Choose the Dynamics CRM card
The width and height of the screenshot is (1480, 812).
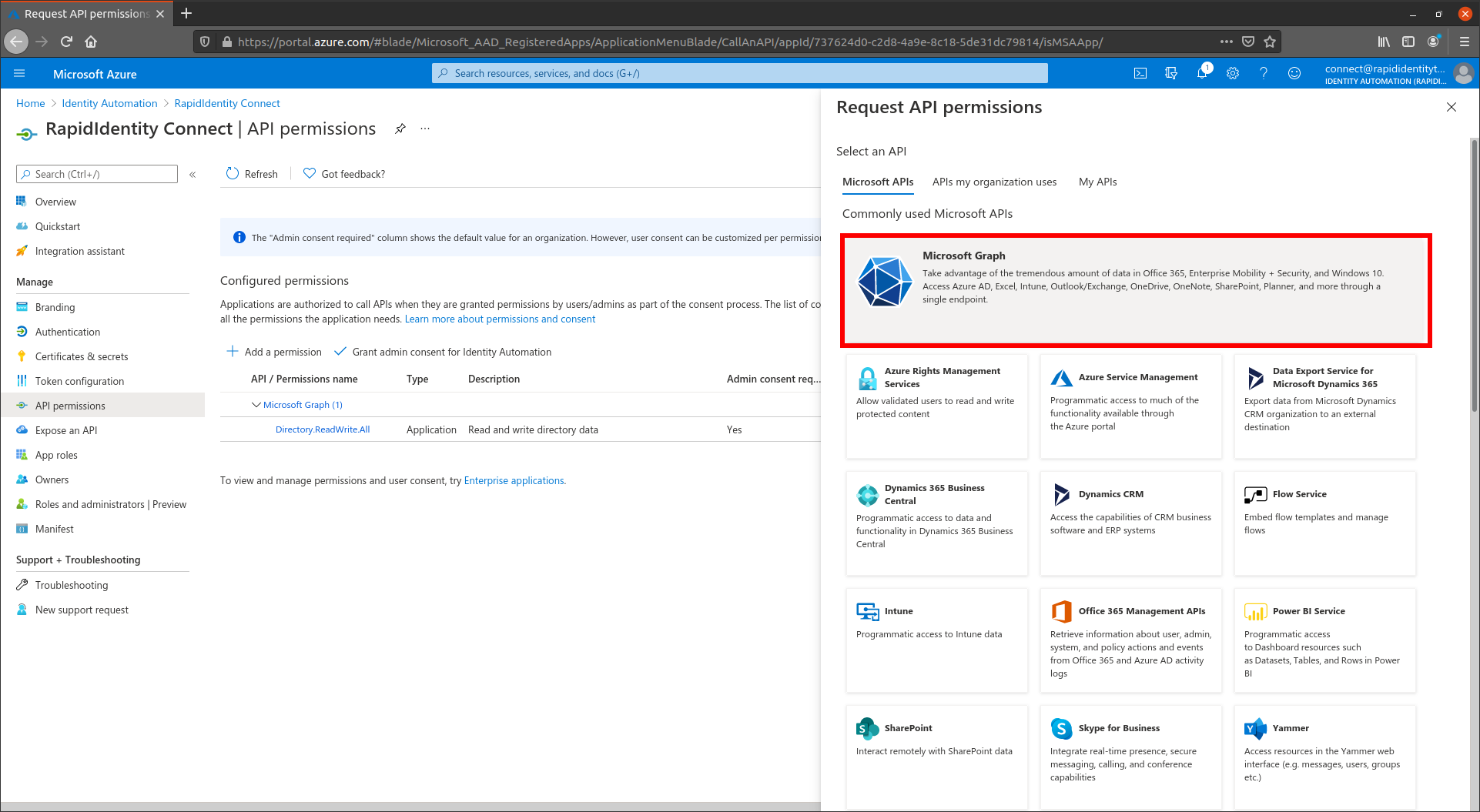point(1130,523)
